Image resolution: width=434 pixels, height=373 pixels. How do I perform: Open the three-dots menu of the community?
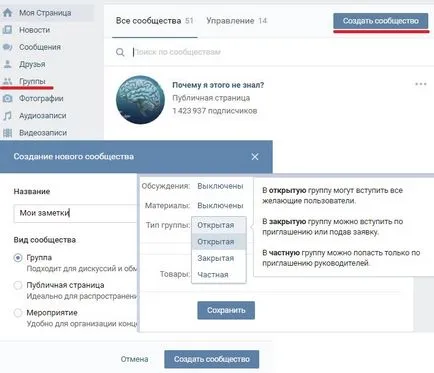(x=421, y=84)
